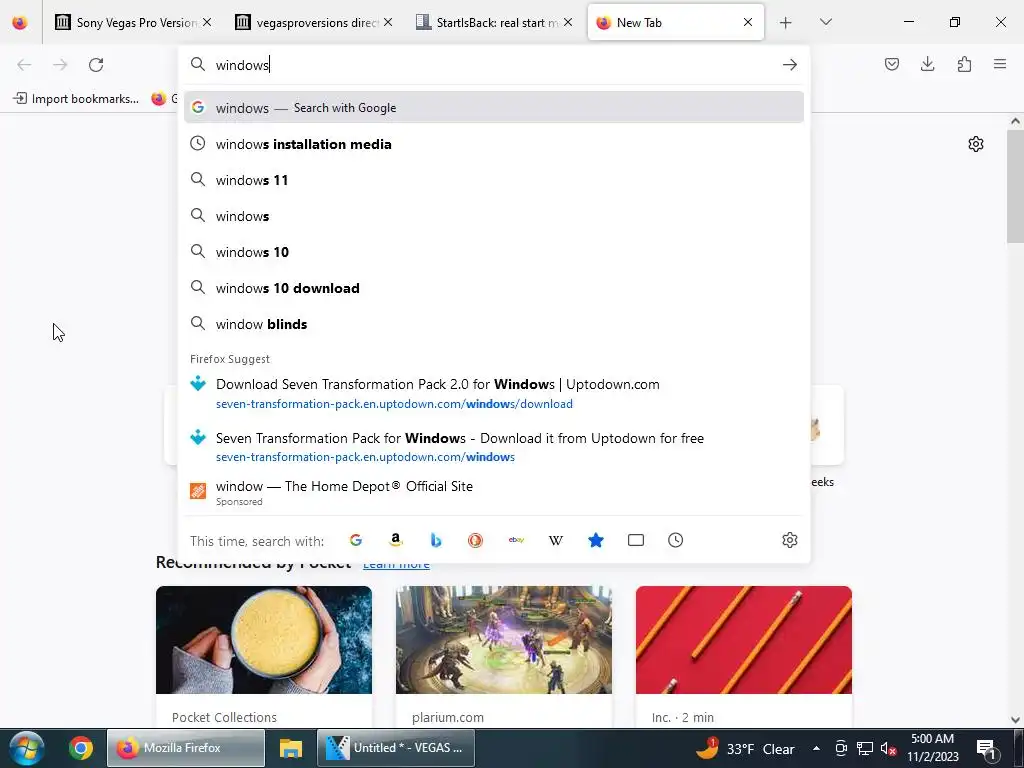Search this time with Bing icon
1024x768 pixels.
tap(436, 540)
